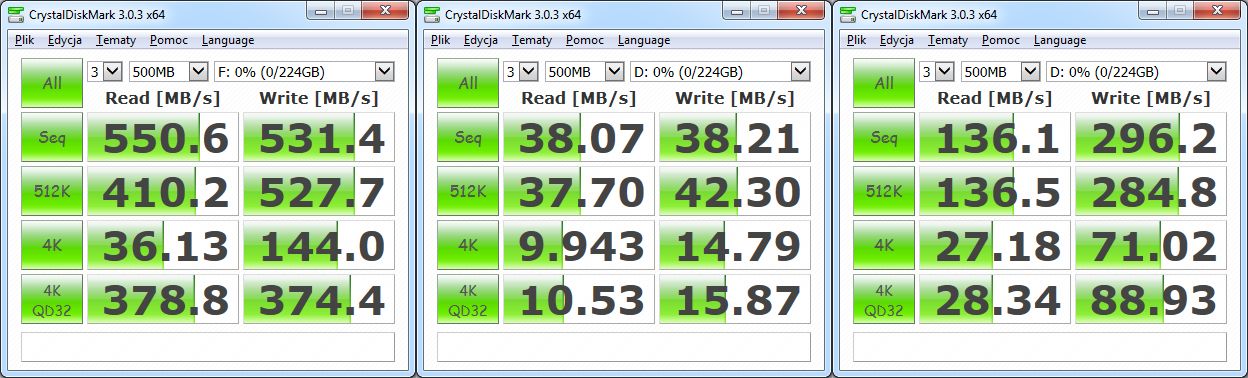Select the 42.30 512K write result
The width and height of the screenshot is (1248, 378).
pos(735,191)
